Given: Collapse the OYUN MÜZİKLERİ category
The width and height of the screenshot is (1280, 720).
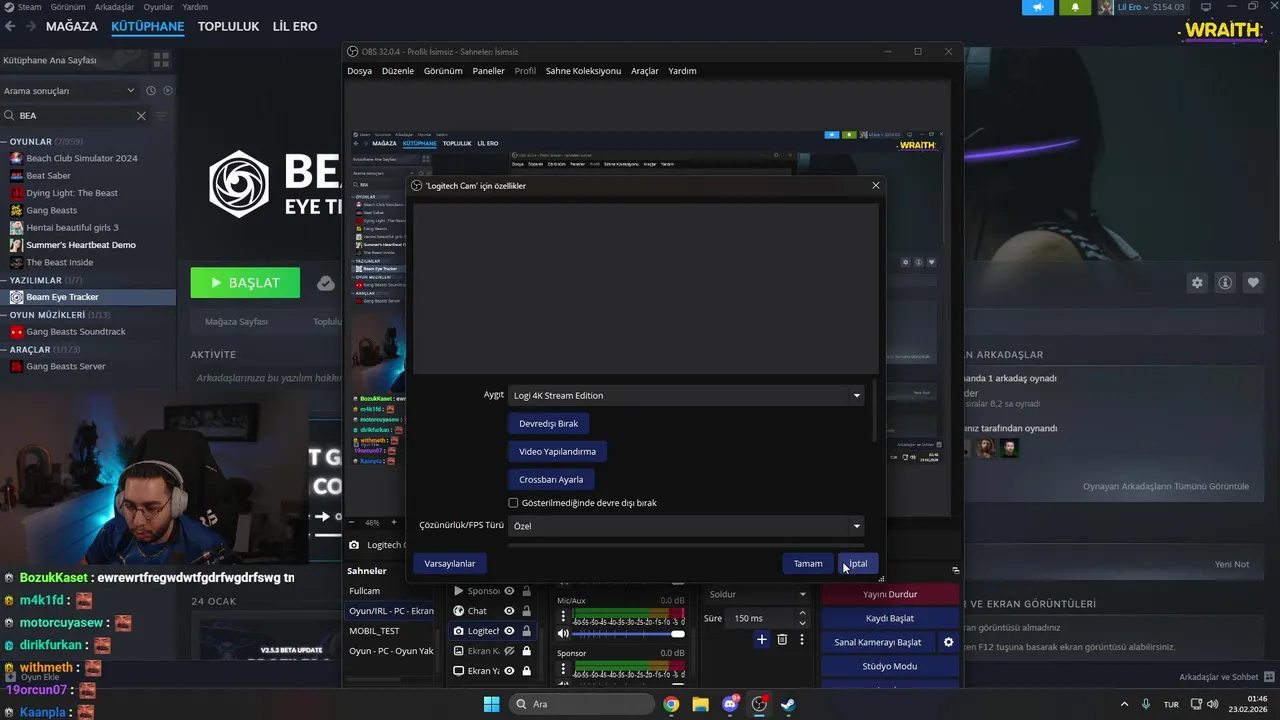Looking at the screenshot, I should point(5,315).
